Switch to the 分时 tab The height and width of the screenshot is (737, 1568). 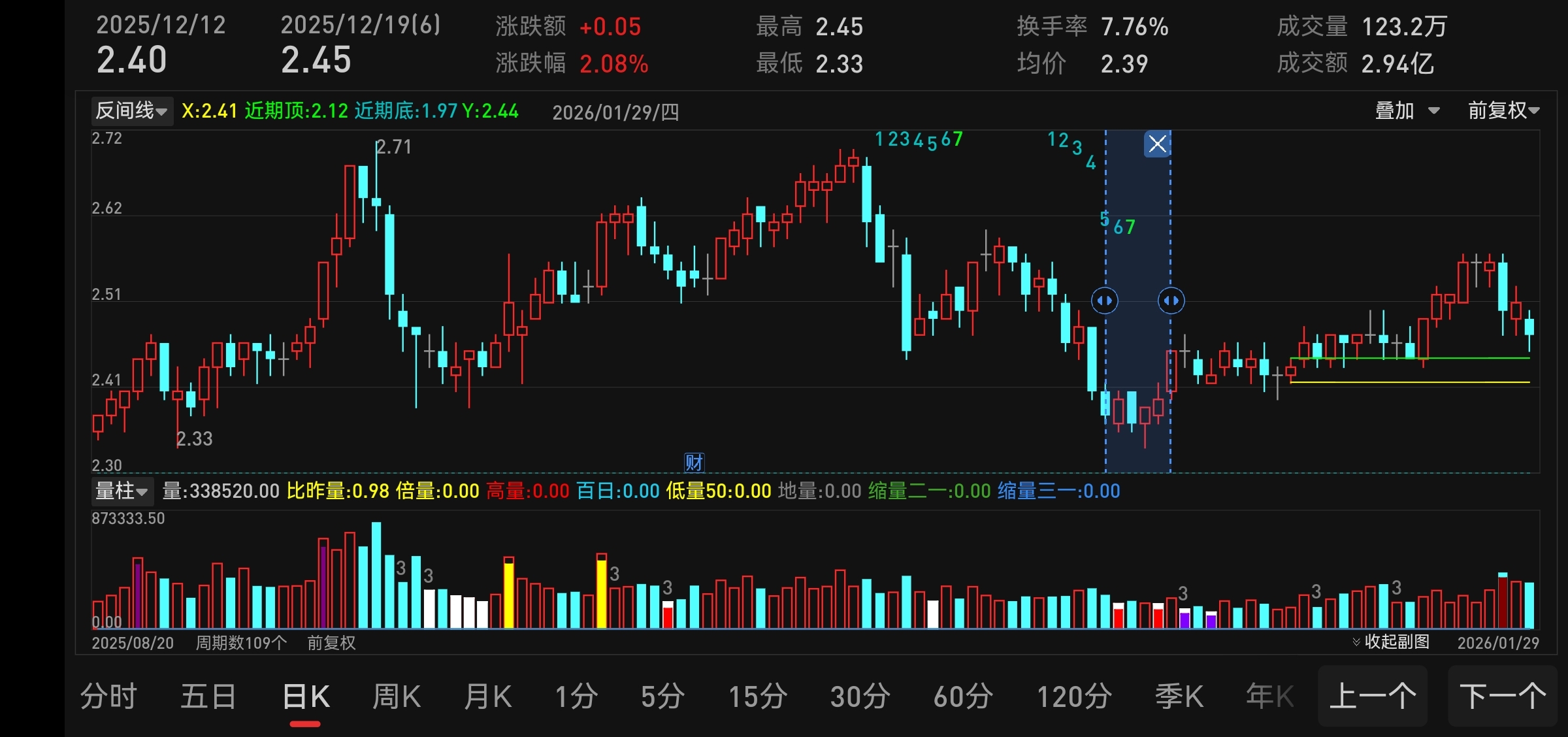[108, 696]
